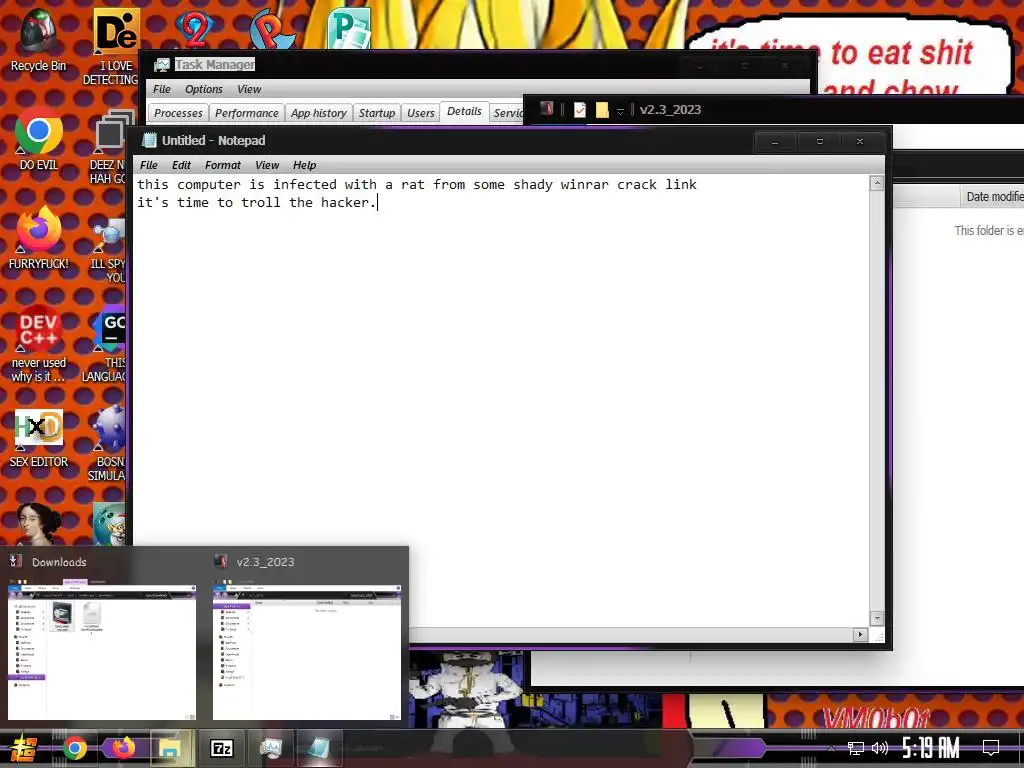Open Task Manager's File menu

click(x=161, y=89)
